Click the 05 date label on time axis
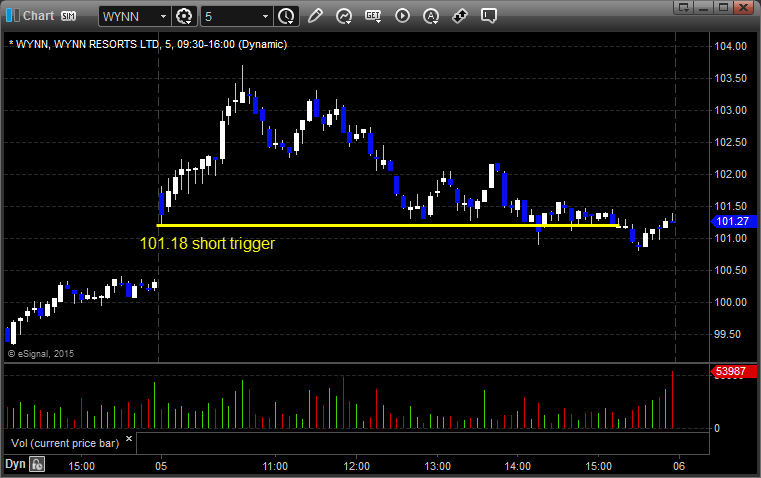Viewport: 761px width, 478px height. (161, 466)
